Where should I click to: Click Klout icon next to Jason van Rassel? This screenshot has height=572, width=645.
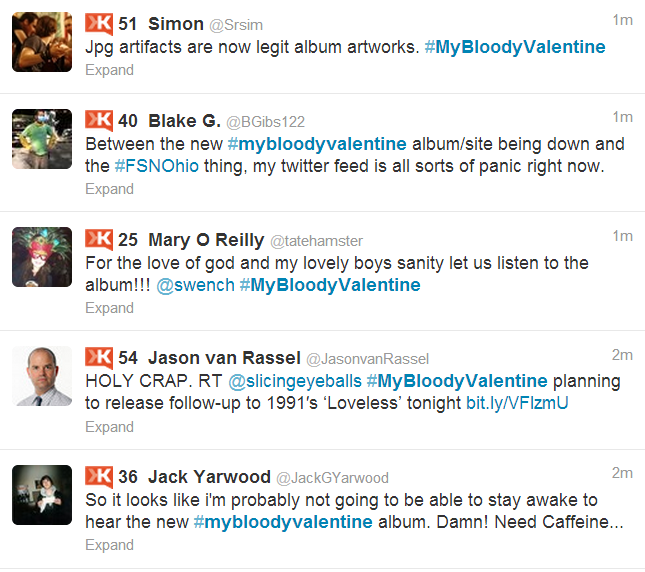[98, 357]
